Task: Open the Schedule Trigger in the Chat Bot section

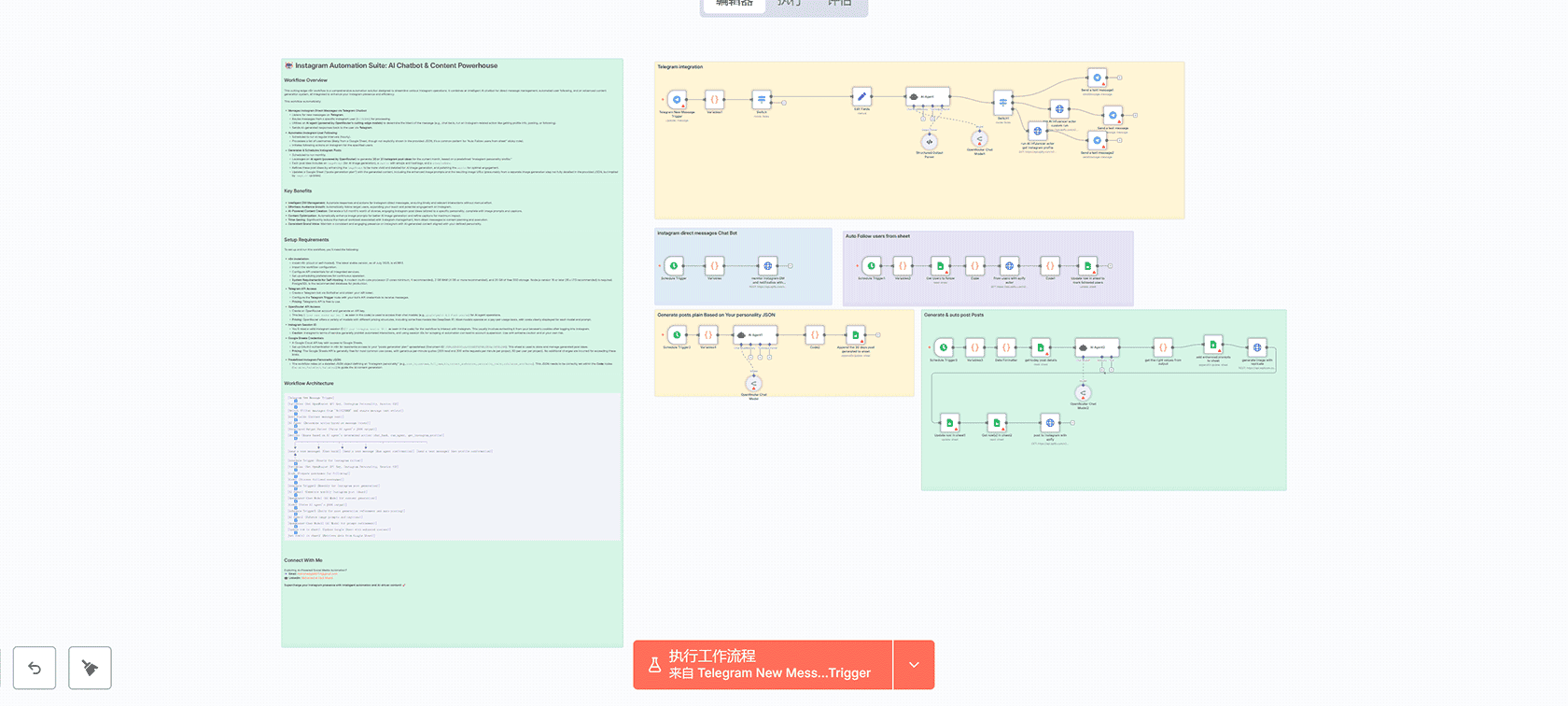Action: point(674,265)
